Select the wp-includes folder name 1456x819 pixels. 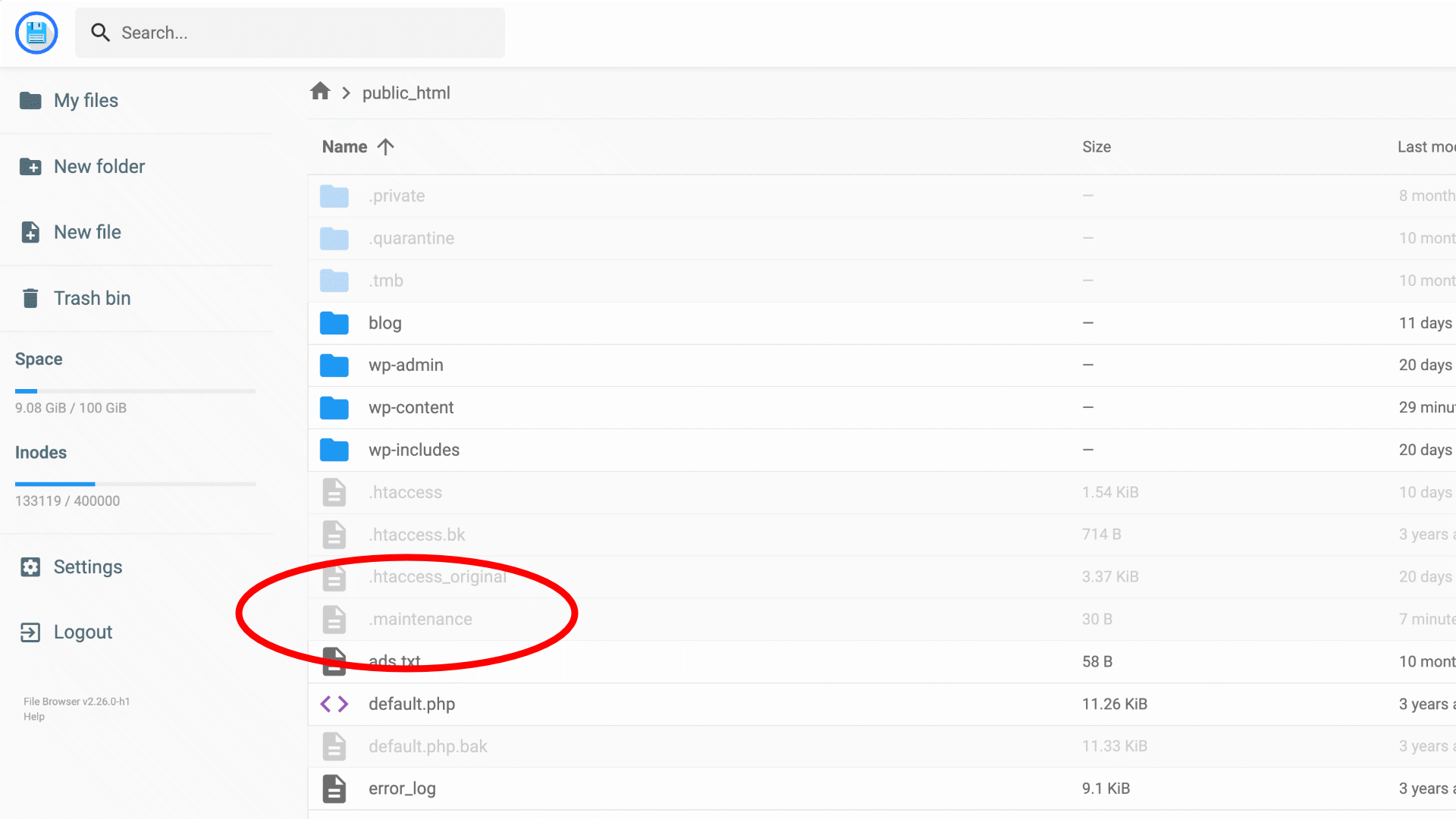[x=414, y=450]
